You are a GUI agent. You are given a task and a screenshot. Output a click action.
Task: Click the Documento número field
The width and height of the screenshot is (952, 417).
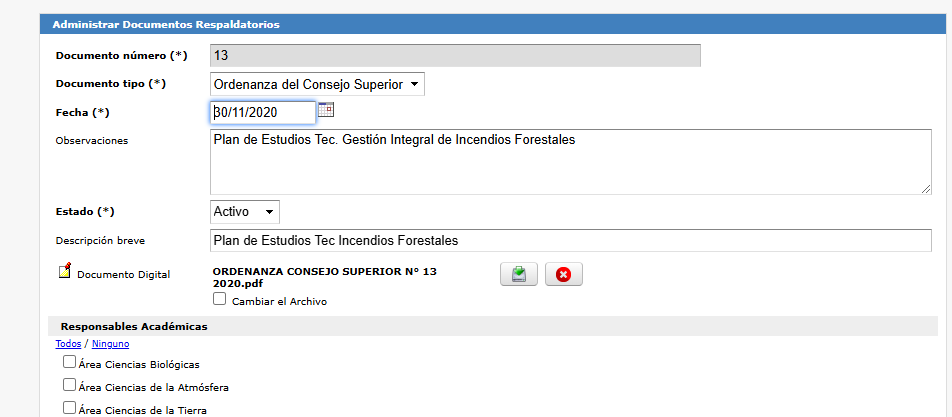coord(455,56)
